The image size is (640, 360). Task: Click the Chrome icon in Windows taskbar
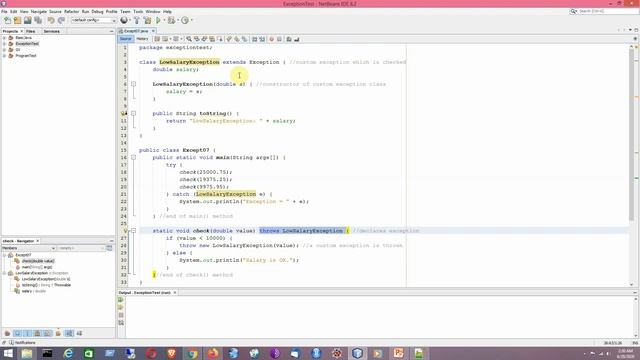click(x=192, y=353)
